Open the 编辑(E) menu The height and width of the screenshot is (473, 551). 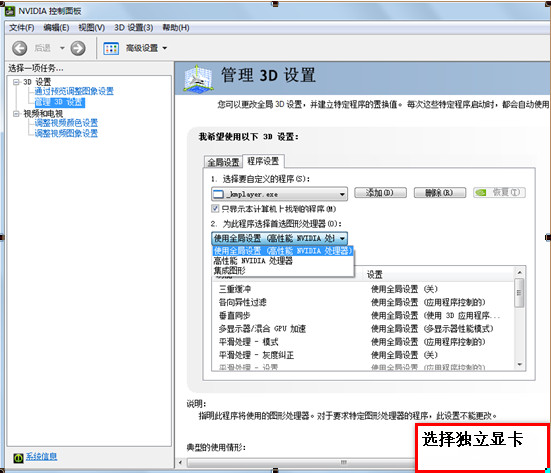(x=56, y=27)
